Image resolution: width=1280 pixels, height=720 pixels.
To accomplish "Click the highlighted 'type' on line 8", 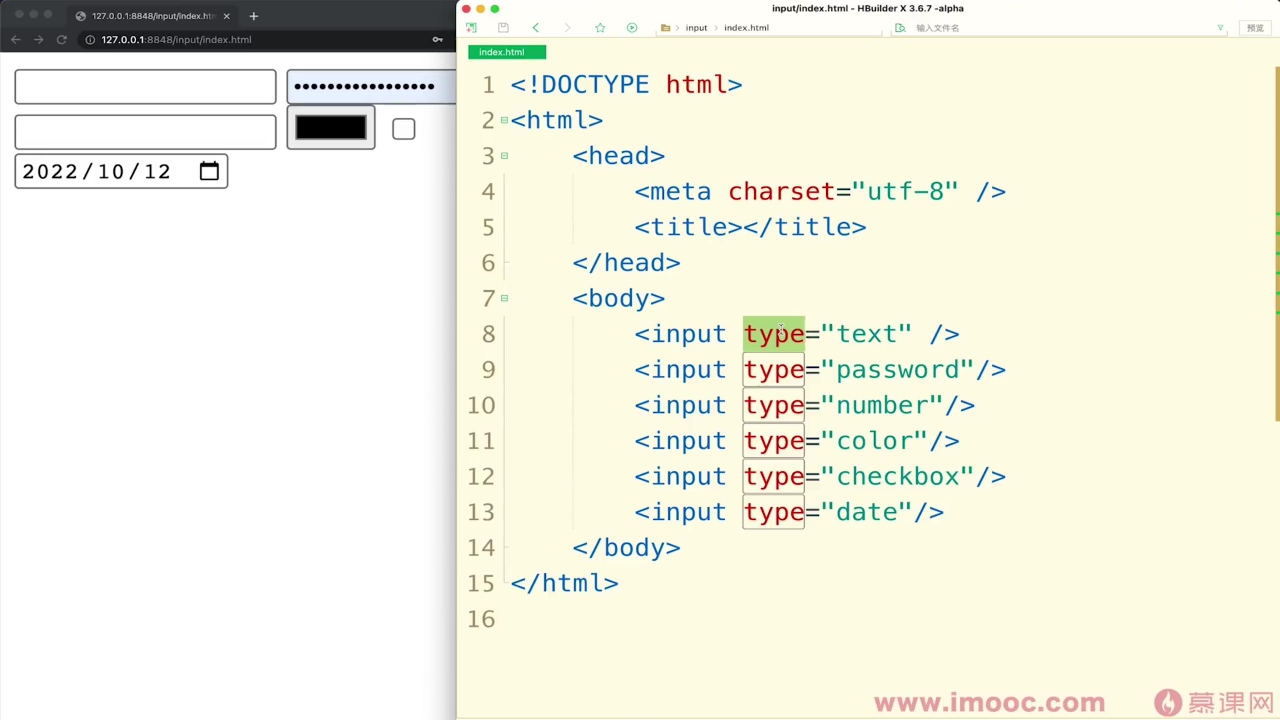I will (x=774, y=334).
